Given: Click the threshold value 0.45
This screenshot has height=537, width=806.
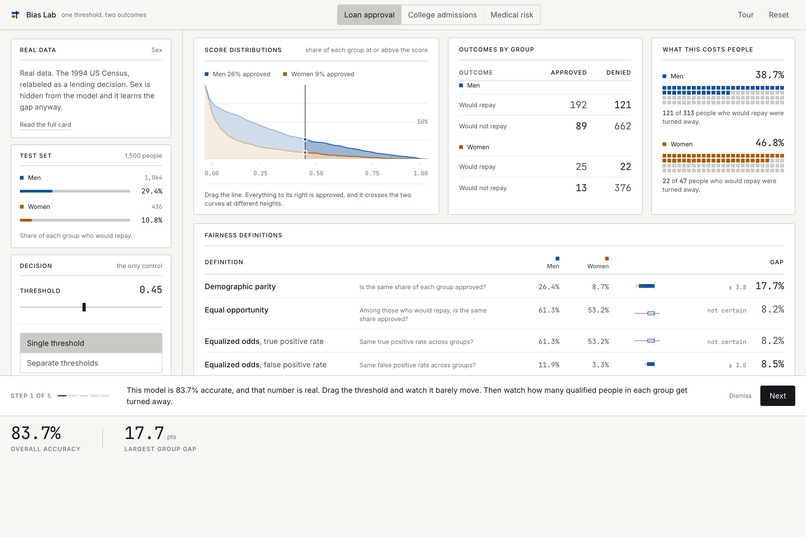Looking at the screenshot, I should point(151,290).
